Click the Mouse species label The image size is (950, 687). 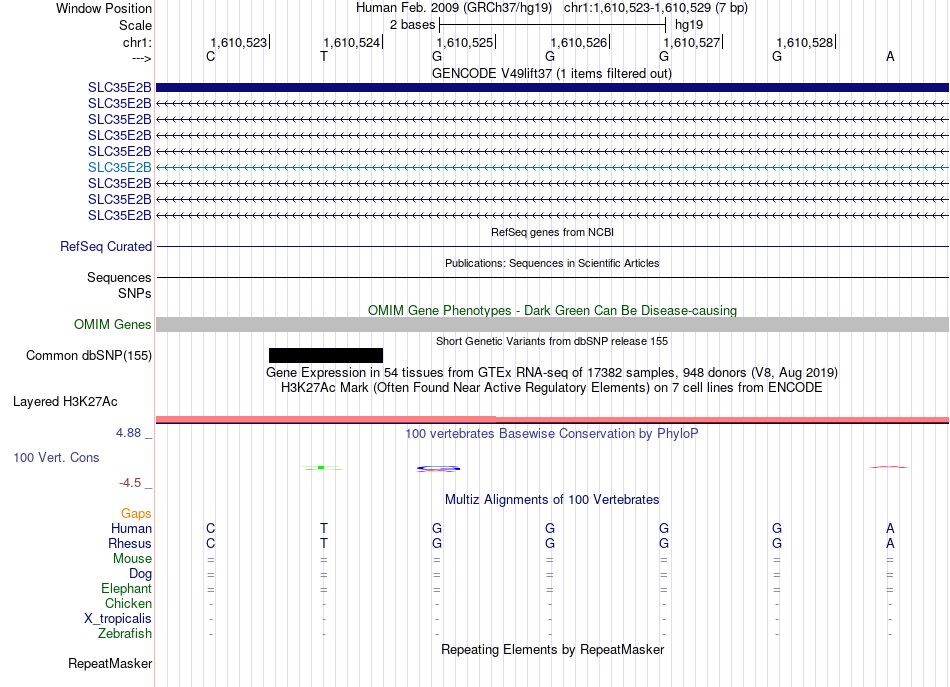click(x=132, y=559)
